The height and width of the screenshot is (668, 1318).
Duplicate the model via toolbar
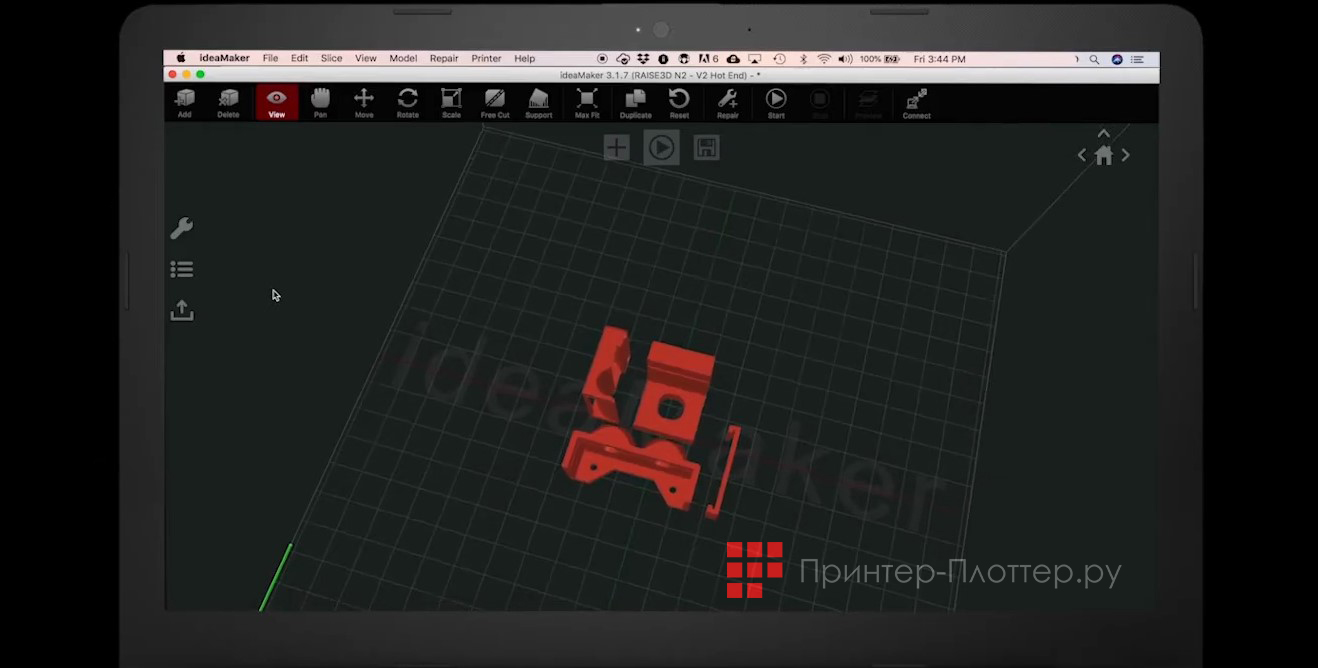point(634,103)
